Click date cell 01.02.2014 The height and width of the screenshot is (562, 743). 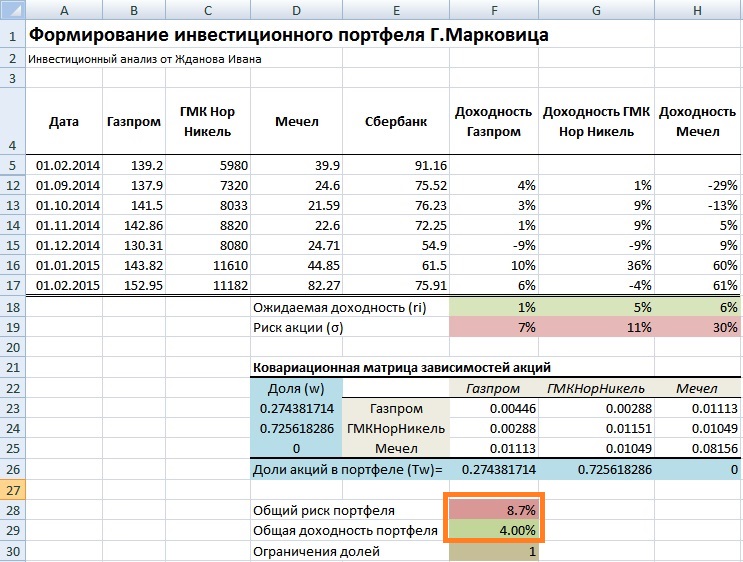[x=64, y=165]
